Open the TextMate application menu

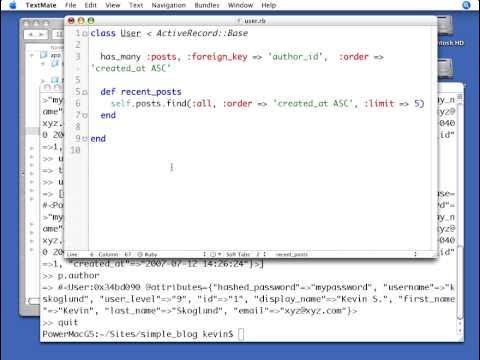[x=41, y=5]
